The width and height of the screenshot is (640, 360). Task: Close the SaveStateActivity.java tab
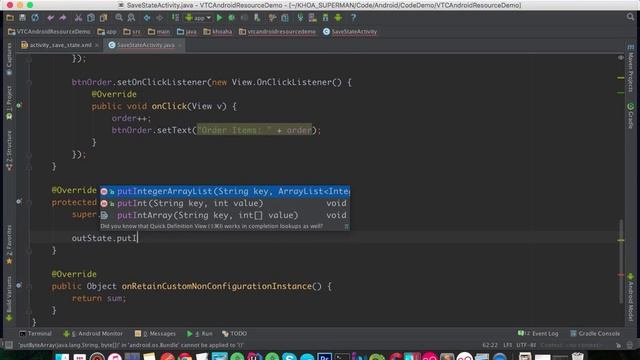pos(180,45)
